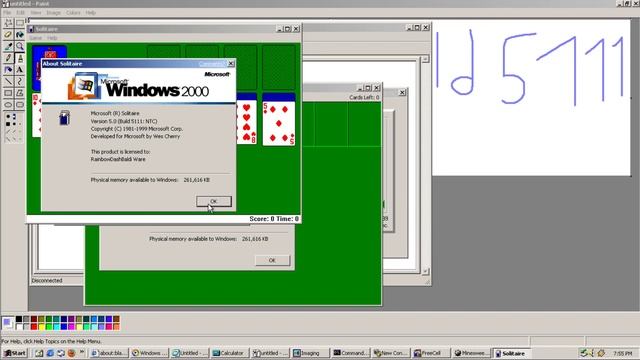Click the system tray clock
The width and height of the screenshot is (640, 360).
[x=622, y=353]
